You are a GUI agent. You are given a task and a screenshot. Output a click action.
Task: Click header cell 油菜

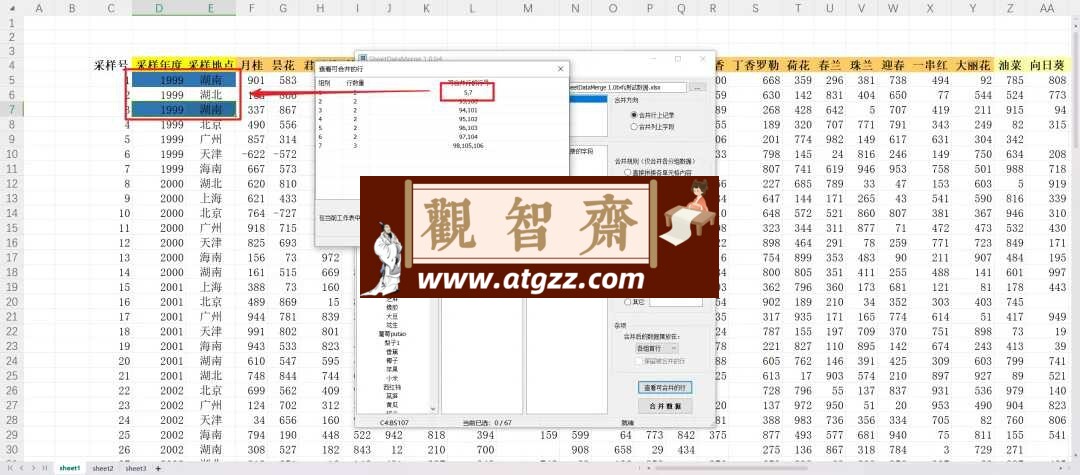pos(1010,65)
